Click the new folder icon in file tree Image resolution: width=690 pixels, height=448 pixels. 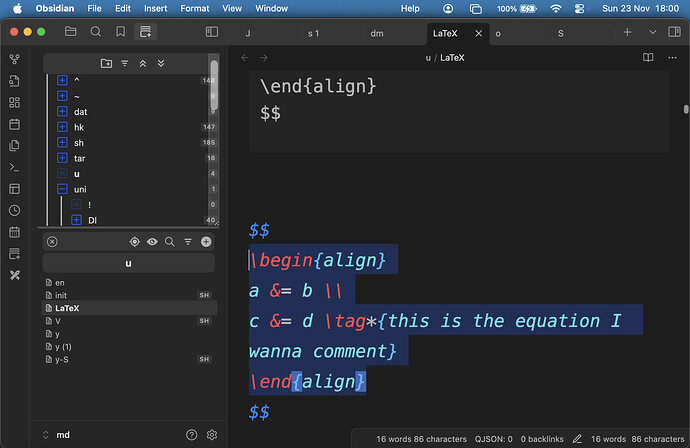[107, 63]
